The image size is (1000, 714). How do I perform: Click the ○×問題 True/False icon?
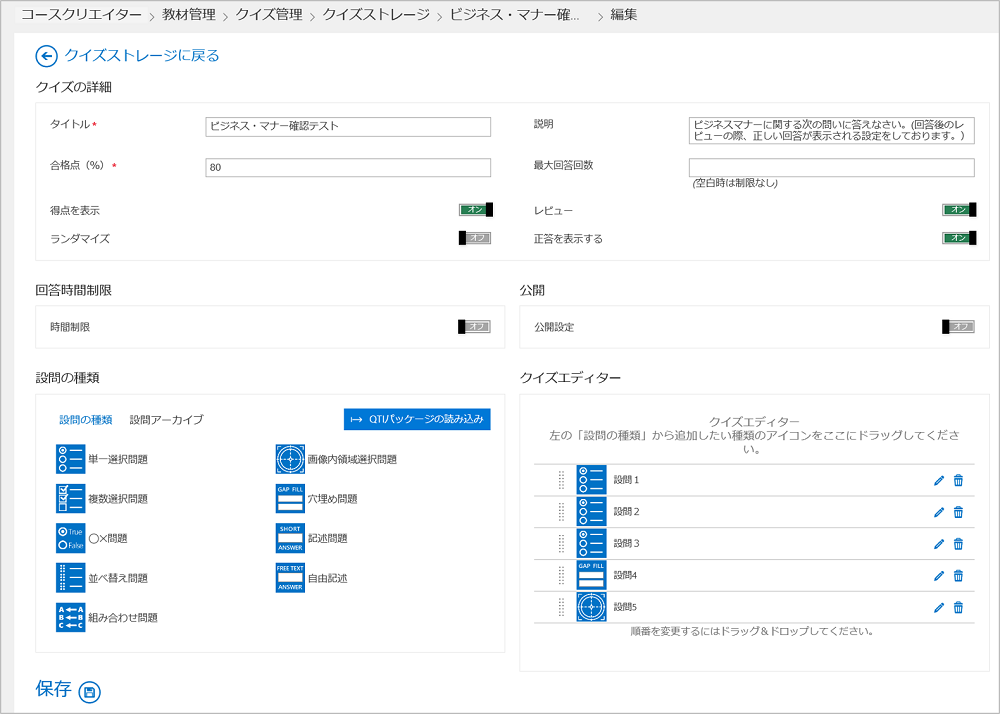[71, 538]
